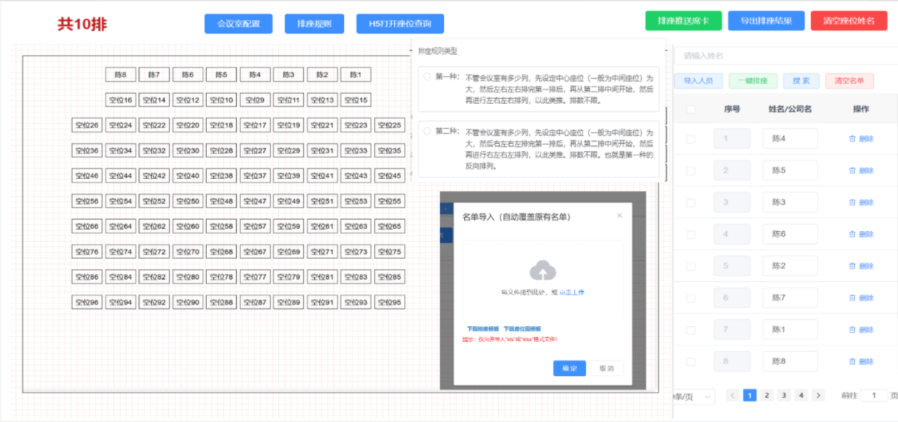
Task: Open the items-per-page dropdown
Action: pyautogui.click(x=692, y=396)
